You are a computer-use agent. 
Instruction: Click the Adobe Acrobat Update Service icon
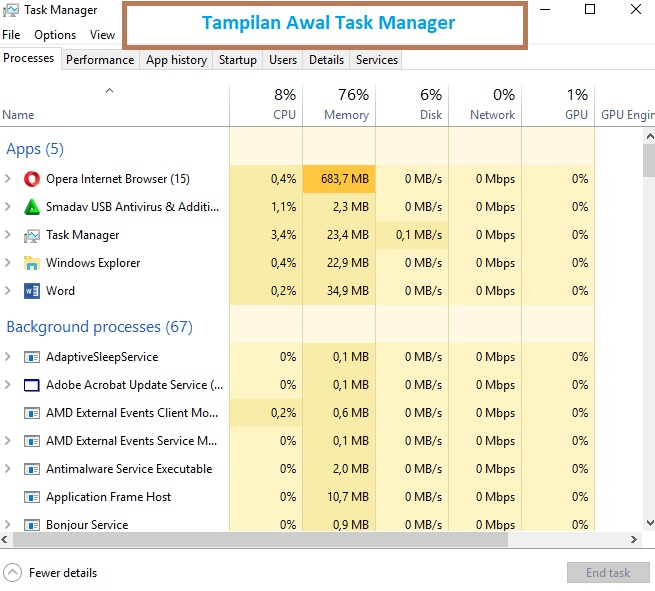(32, 385)
